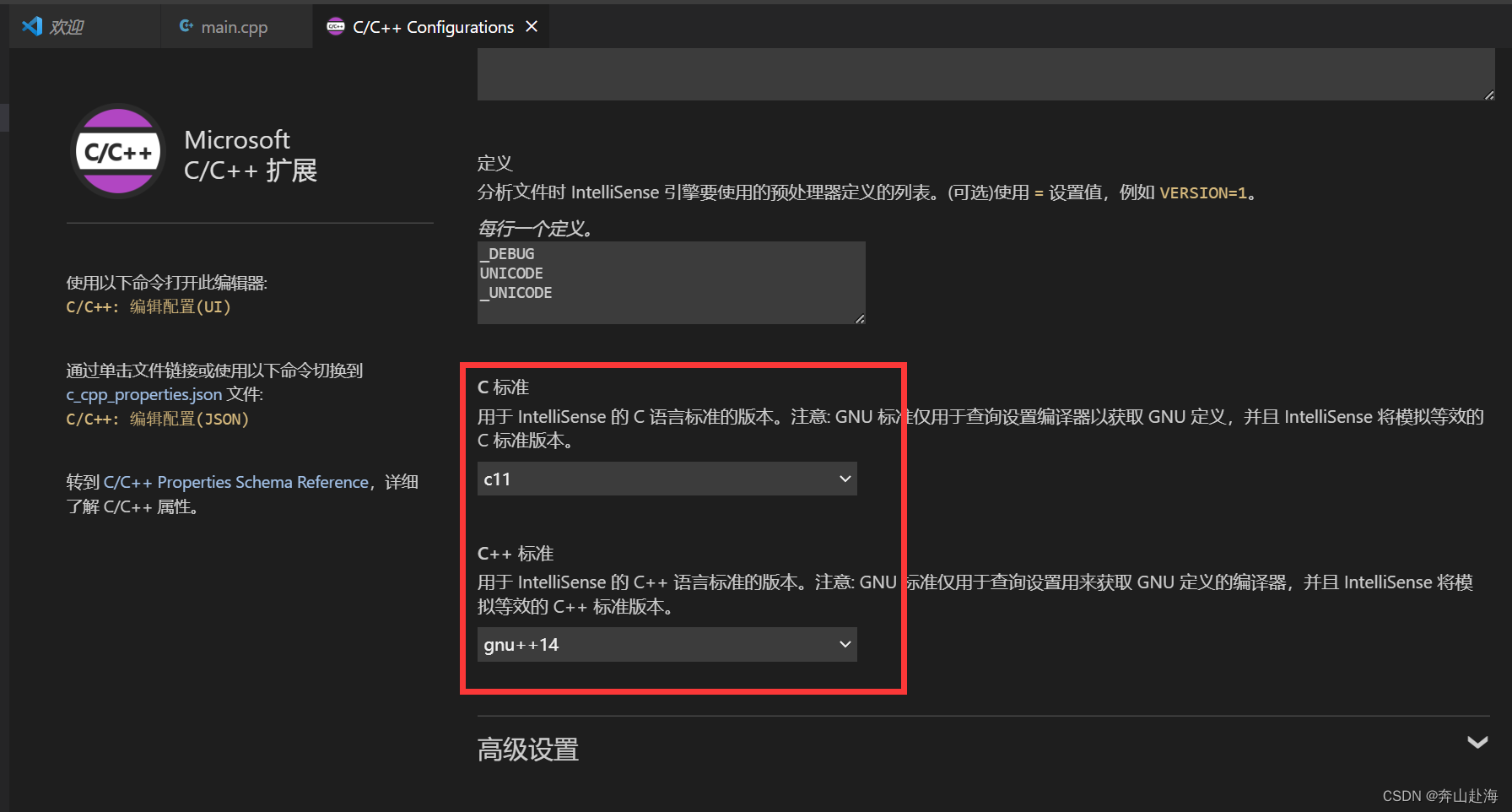The height and width of the screenshot is (812, 1512).
Task: Click the empty text area at top
Action: coord(986,74)
